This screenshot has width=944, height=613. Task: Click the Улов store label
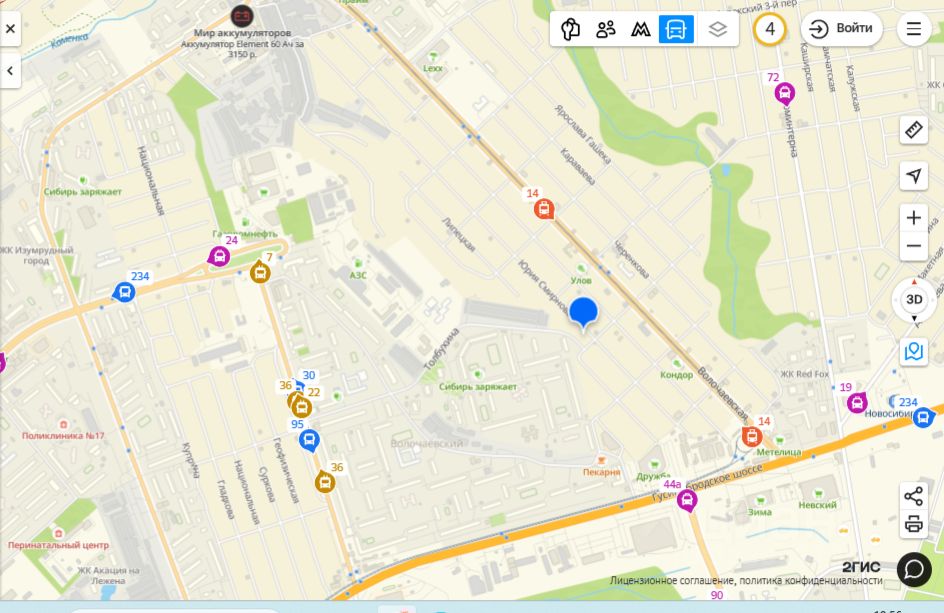click(x=580, y=280)
